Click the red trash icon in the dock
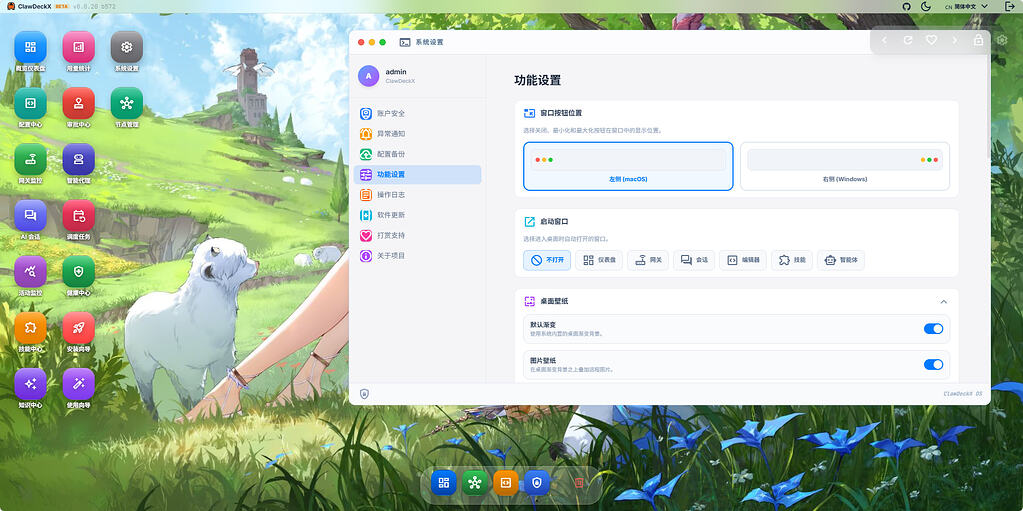 (x=578, y=483)
